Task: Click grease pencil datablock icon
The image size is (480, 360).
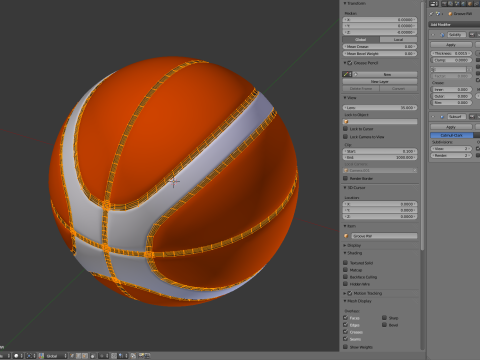Action: (347, 74)
